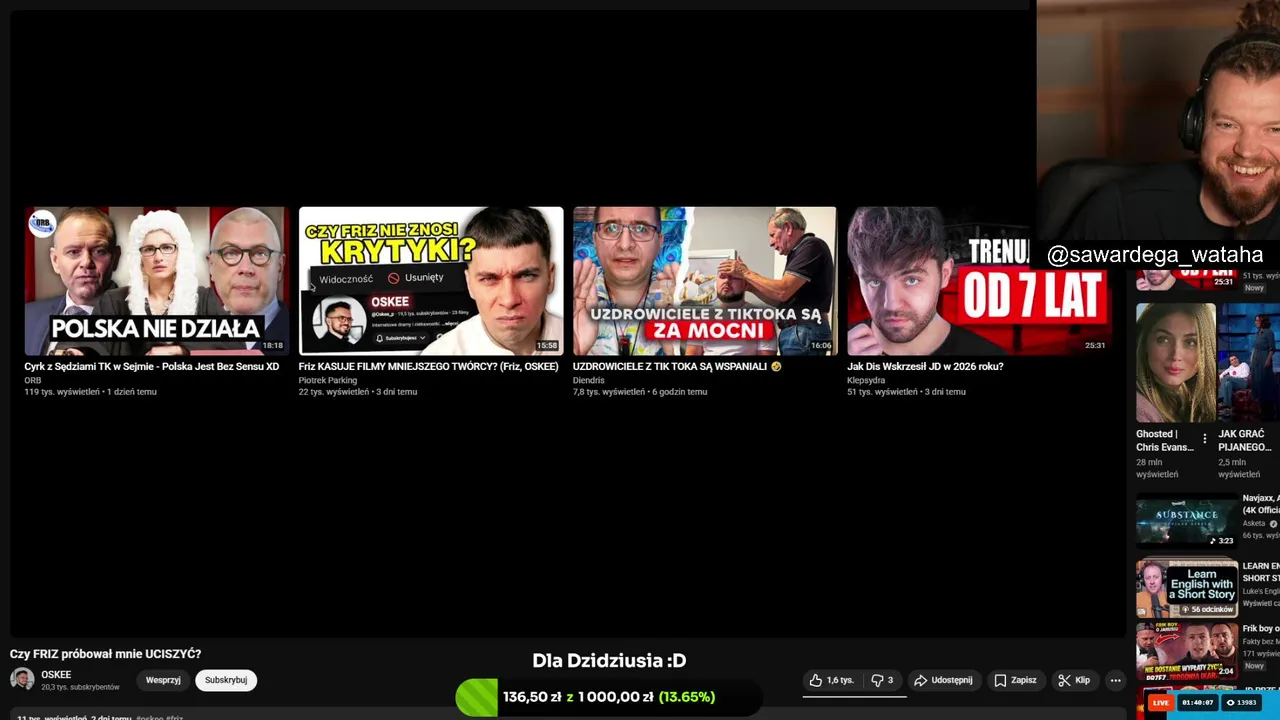Support the channel with Wesprzyj button
This screenshot has width=1280, height=720.
pos(163,680)
